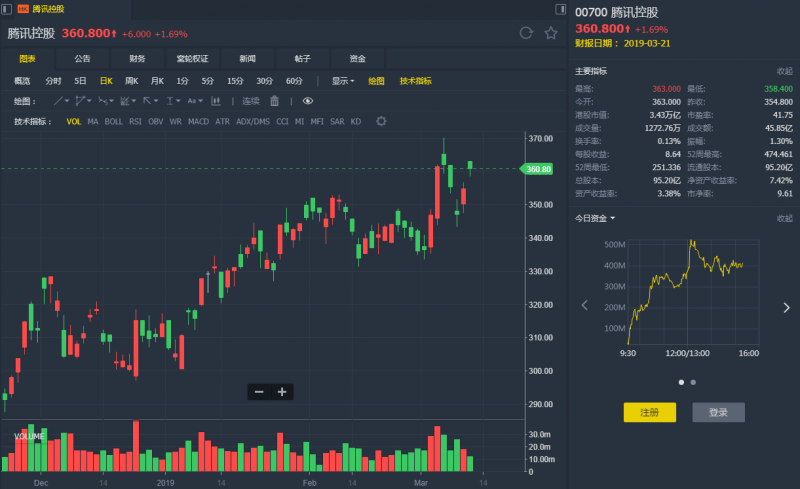Toggle the KD indicator
The width and height of the screenshot is (800, 489).
coord(356,121)
